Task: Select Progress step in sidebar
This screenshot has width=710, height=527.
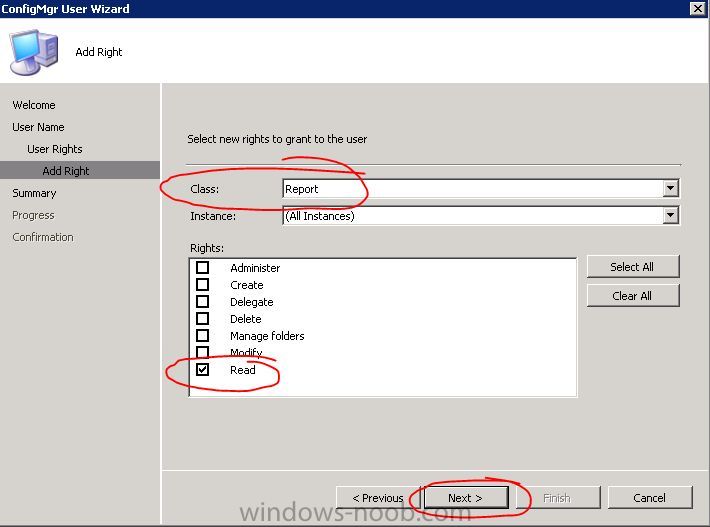Action: click(33, 215)
